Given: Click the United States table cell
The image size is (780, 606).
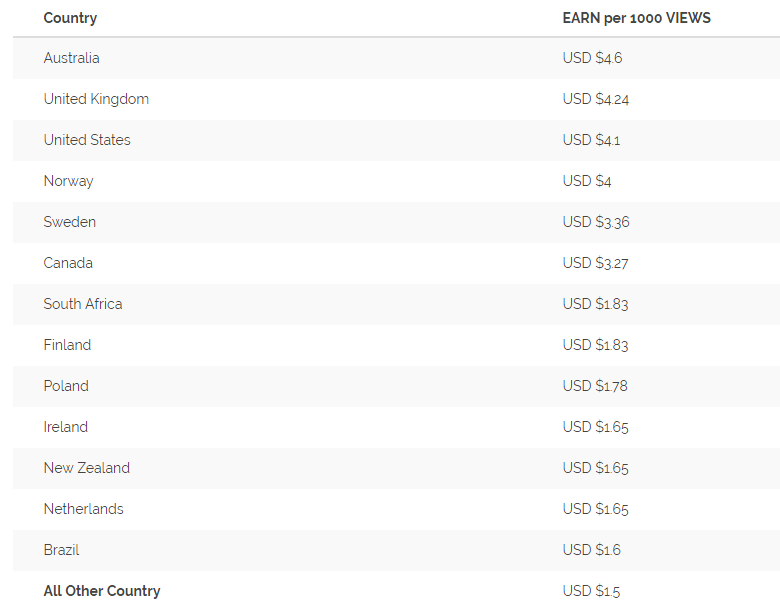Looking at the screenshot, I should click(x=87, y=140).
